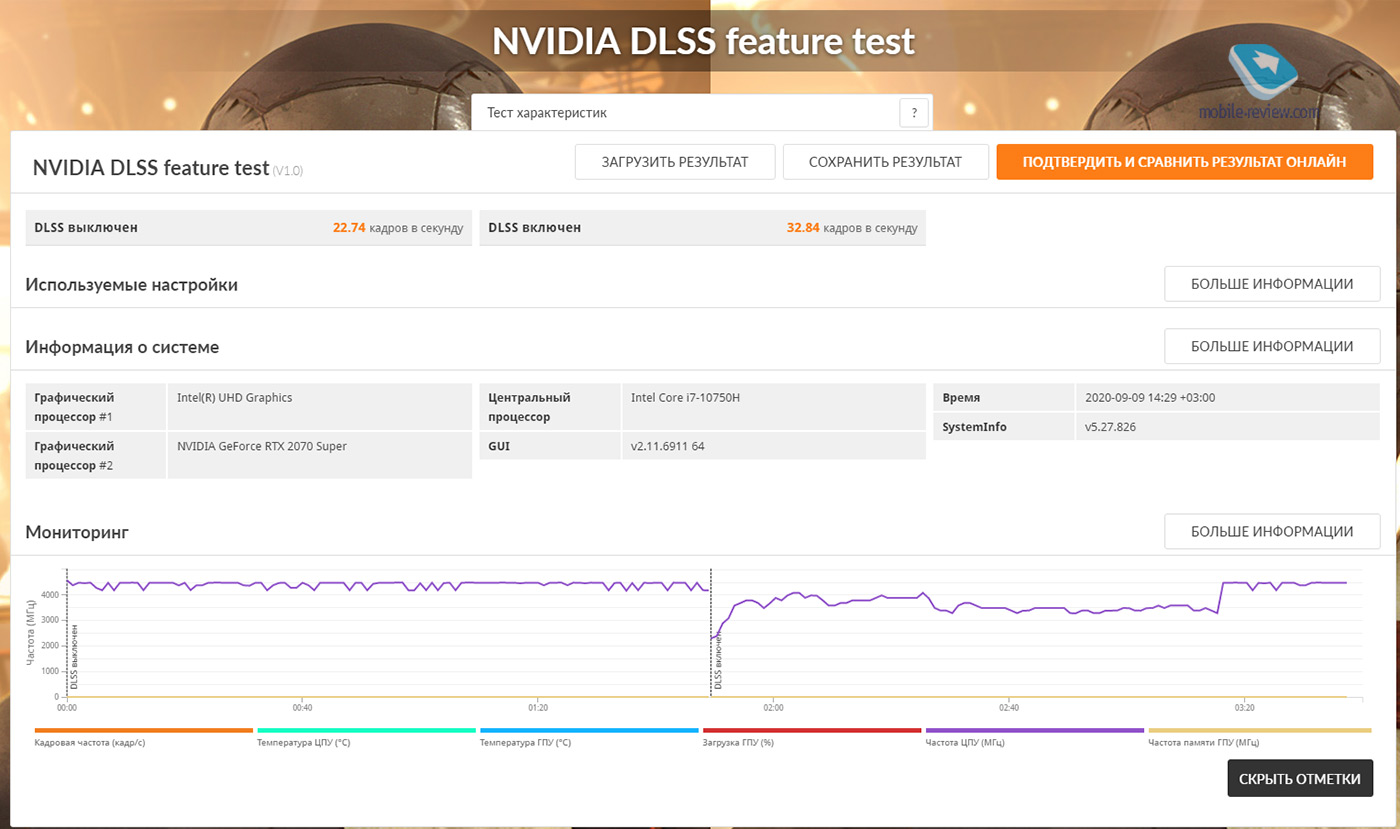Click ПОДТВЕРДИТЬ И СРАВНИТЬ РЕЗУЛЬТАТ ОНЛАЙН button
1400x829 pixels.
(1184, 162)
